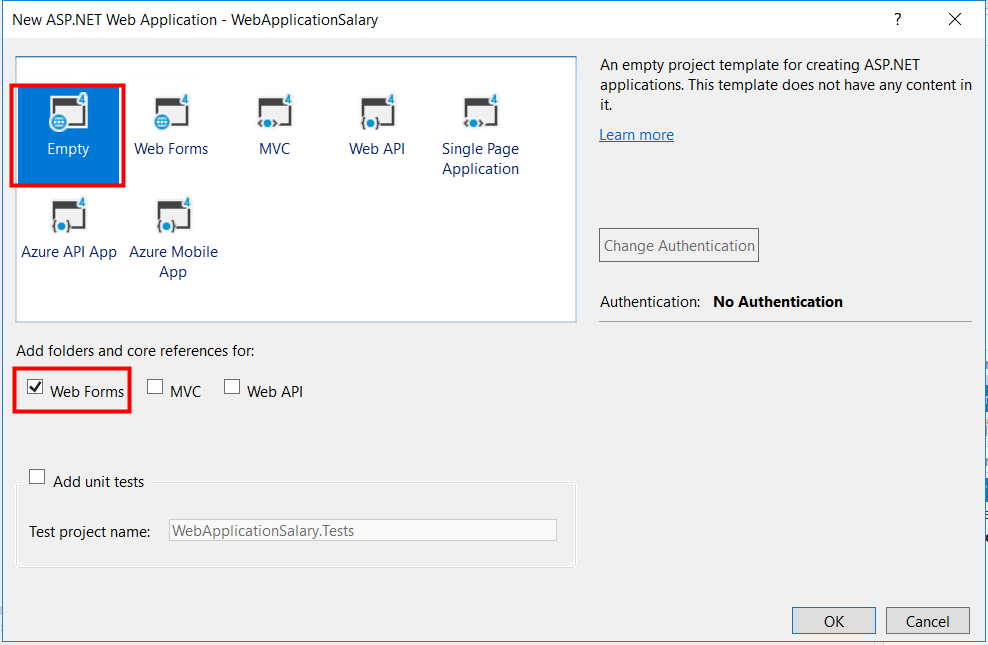Open the dialog help question mark
Image resolution: width=988 pixels, height=645 pixels.
tap(898, 20)
